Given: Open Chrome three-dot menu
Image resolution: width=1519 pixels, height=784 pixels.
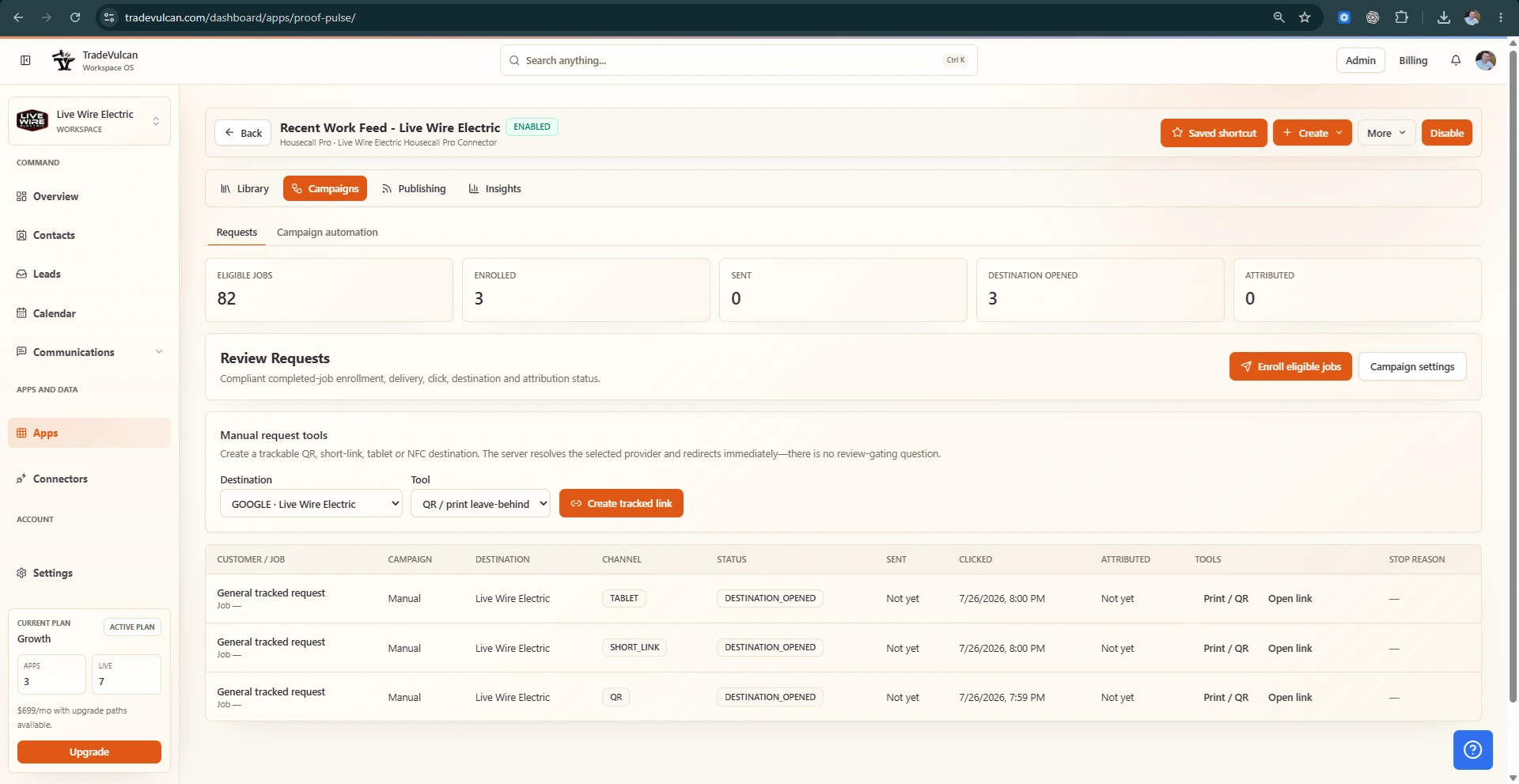Looking at the screenshot, I should 1501,17.
